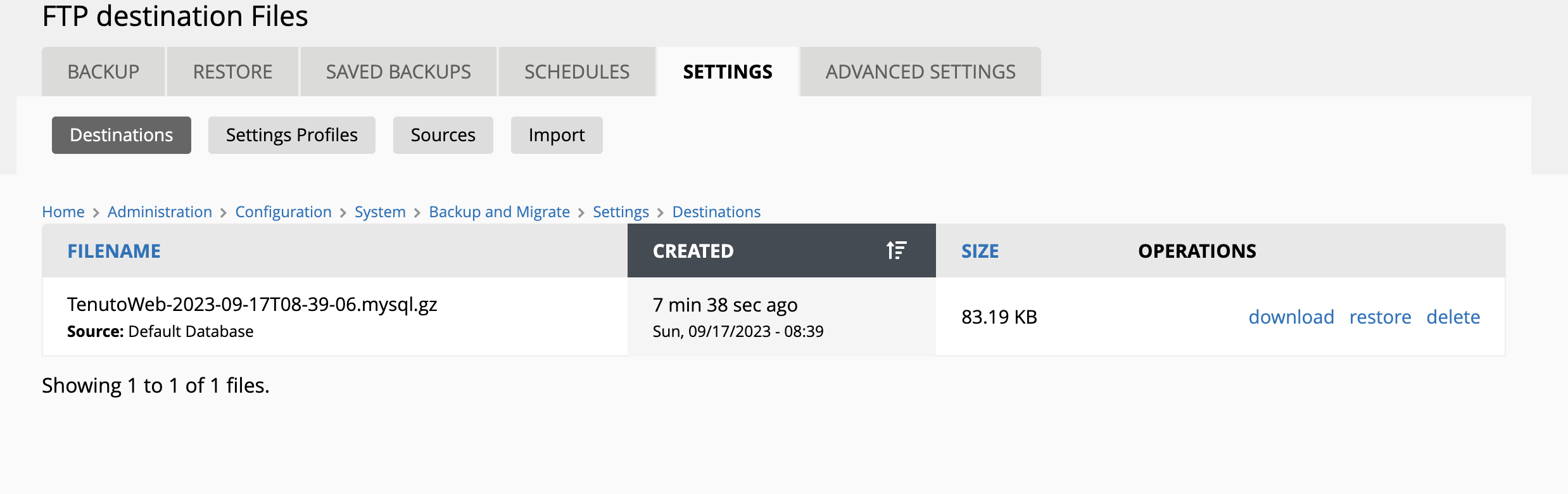Download the TenutoWeb backup file
1568x494 pixels.
coord(1291,317)
